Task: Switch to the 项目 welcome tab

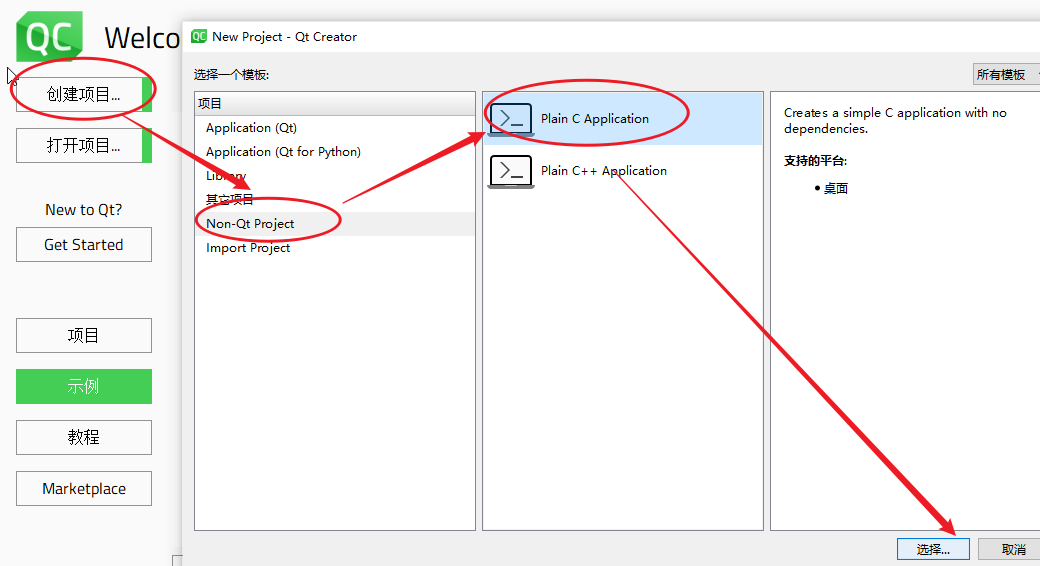Action: click(84, 336)
